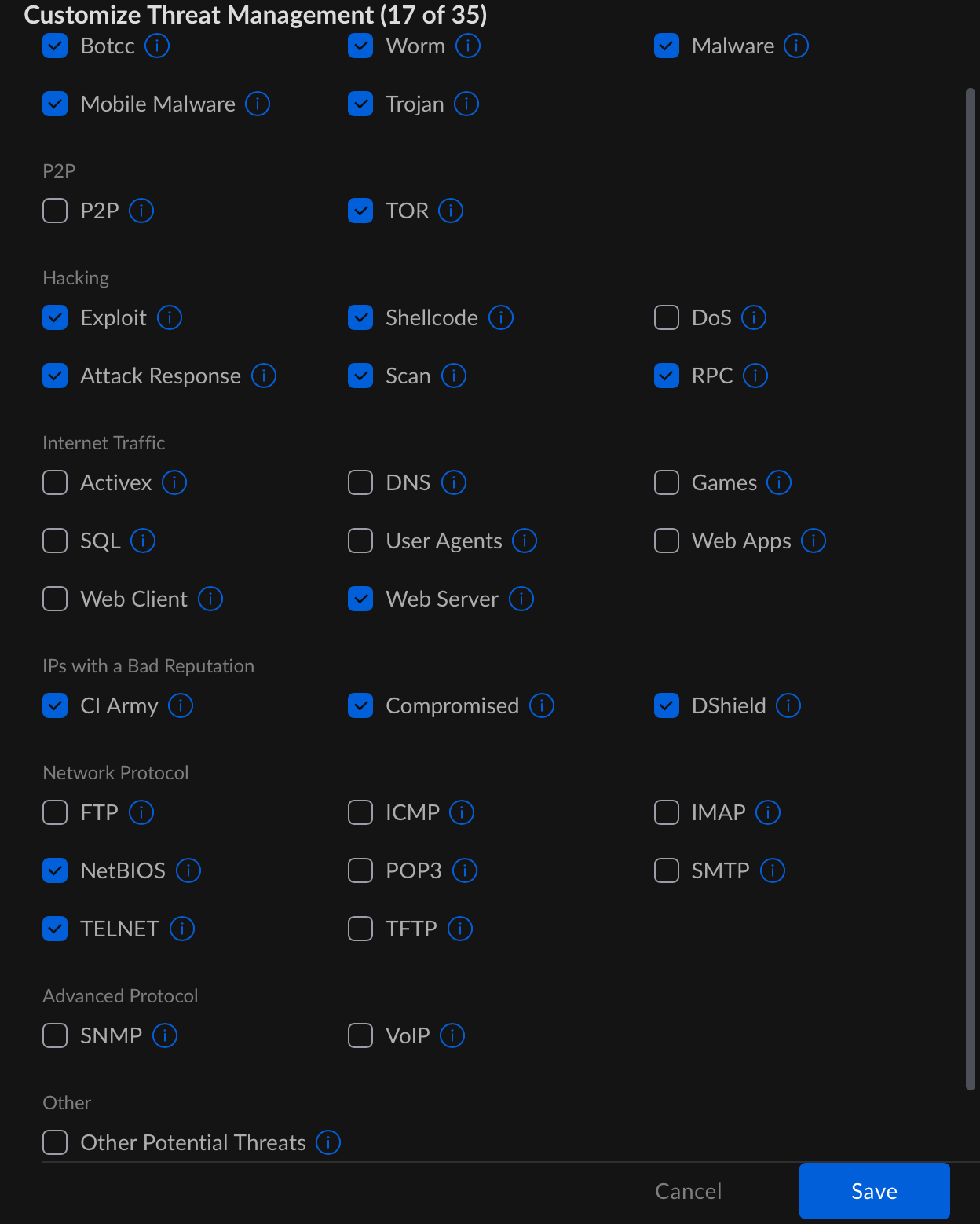980x1224 pixels.
Task: Click the Cancel button
Action: [689, 1192]
